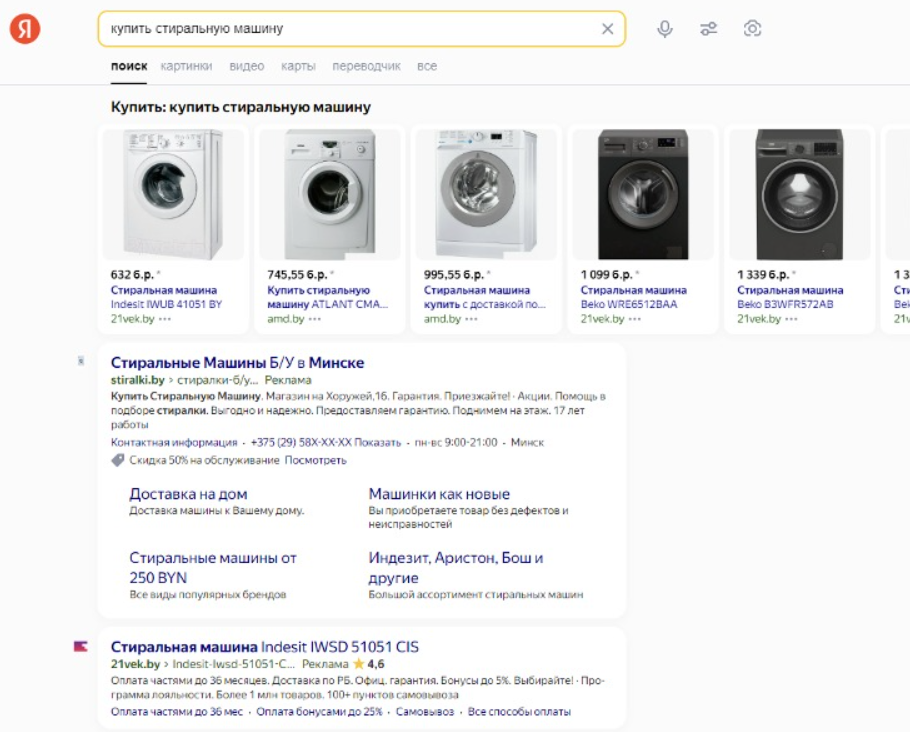
Task: Click the search input field
Action: (350, 29)
